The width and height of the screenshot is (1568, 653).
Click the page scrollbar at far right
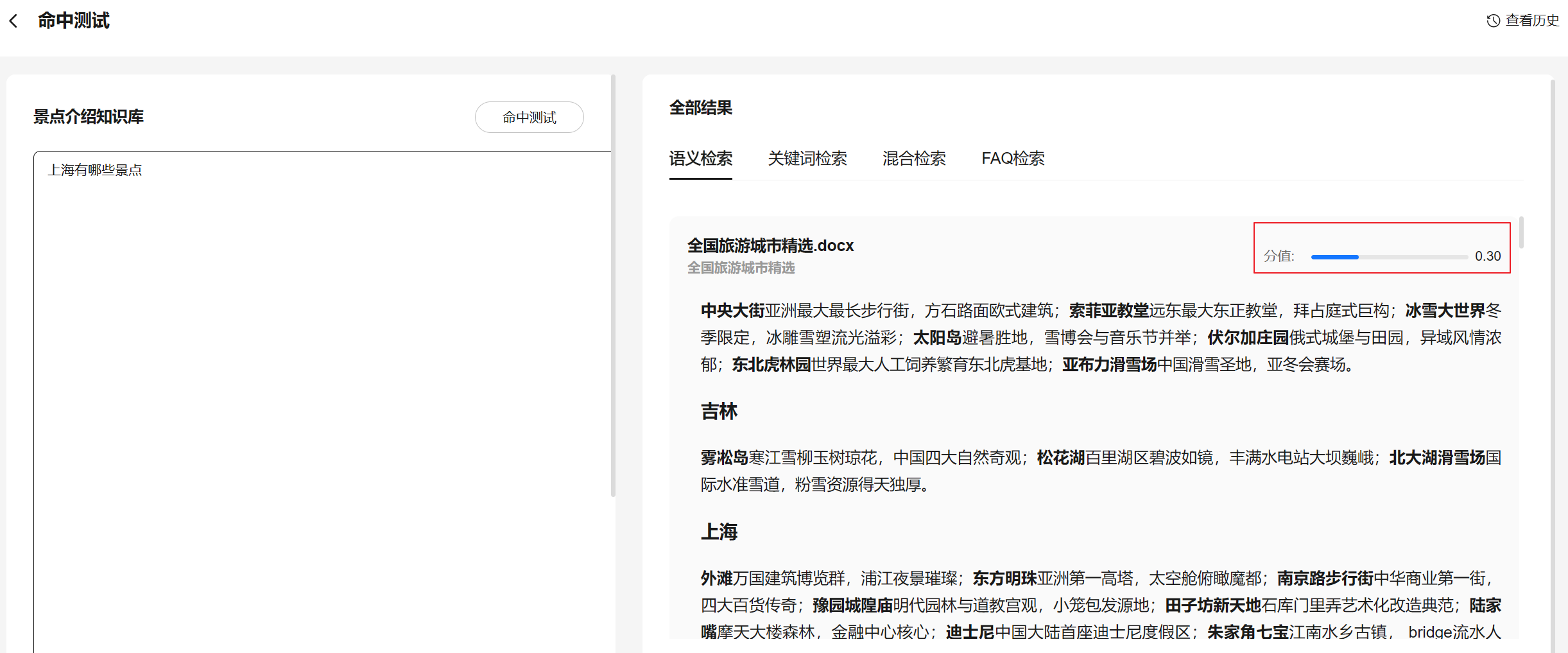(1552, 360)
